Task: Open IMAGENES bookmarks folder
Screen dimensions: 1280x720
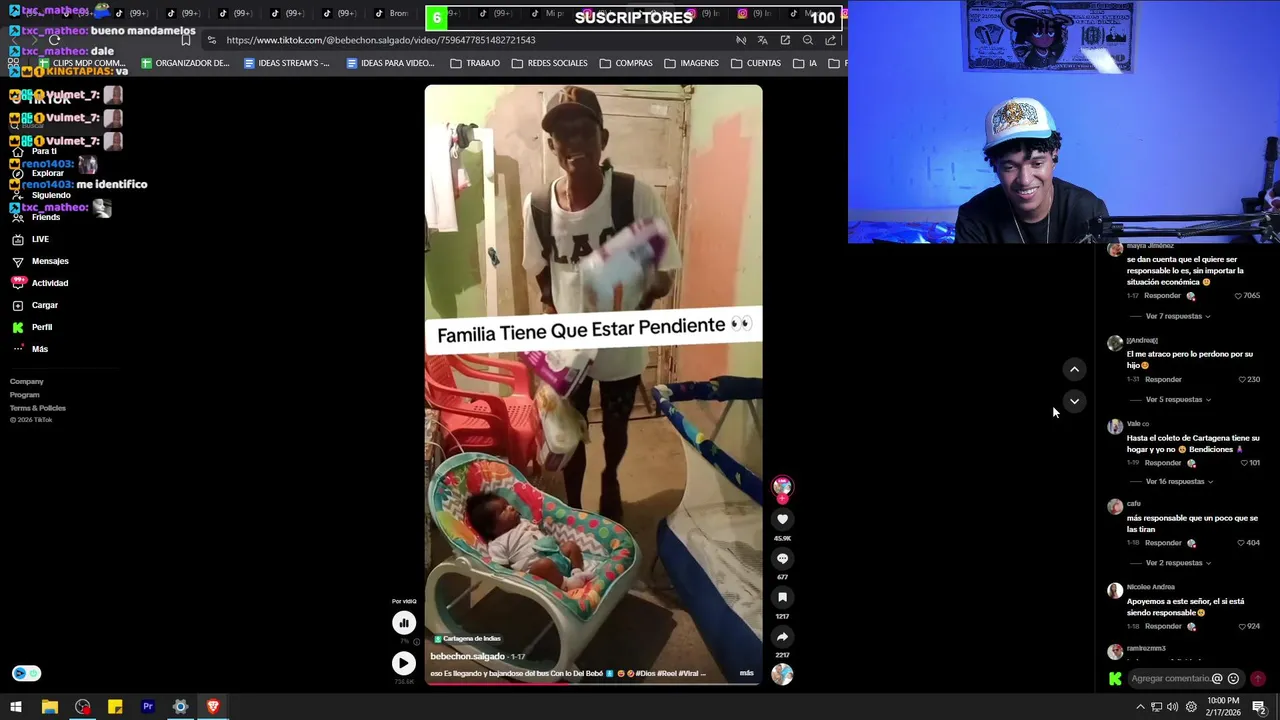Action: [x=691, y=63]
